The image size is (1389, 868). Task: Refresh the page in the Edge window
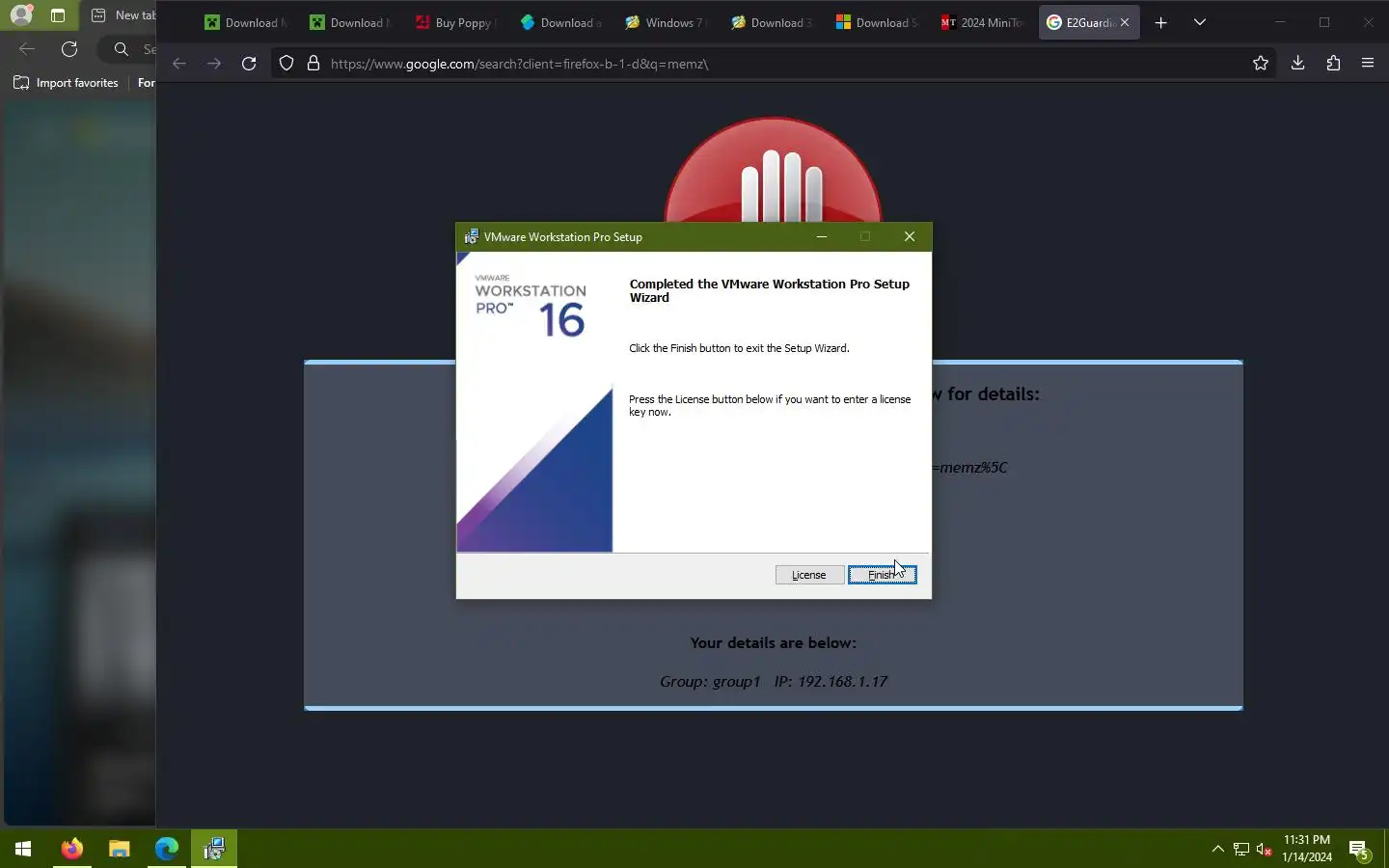click(x=69, y=49)
